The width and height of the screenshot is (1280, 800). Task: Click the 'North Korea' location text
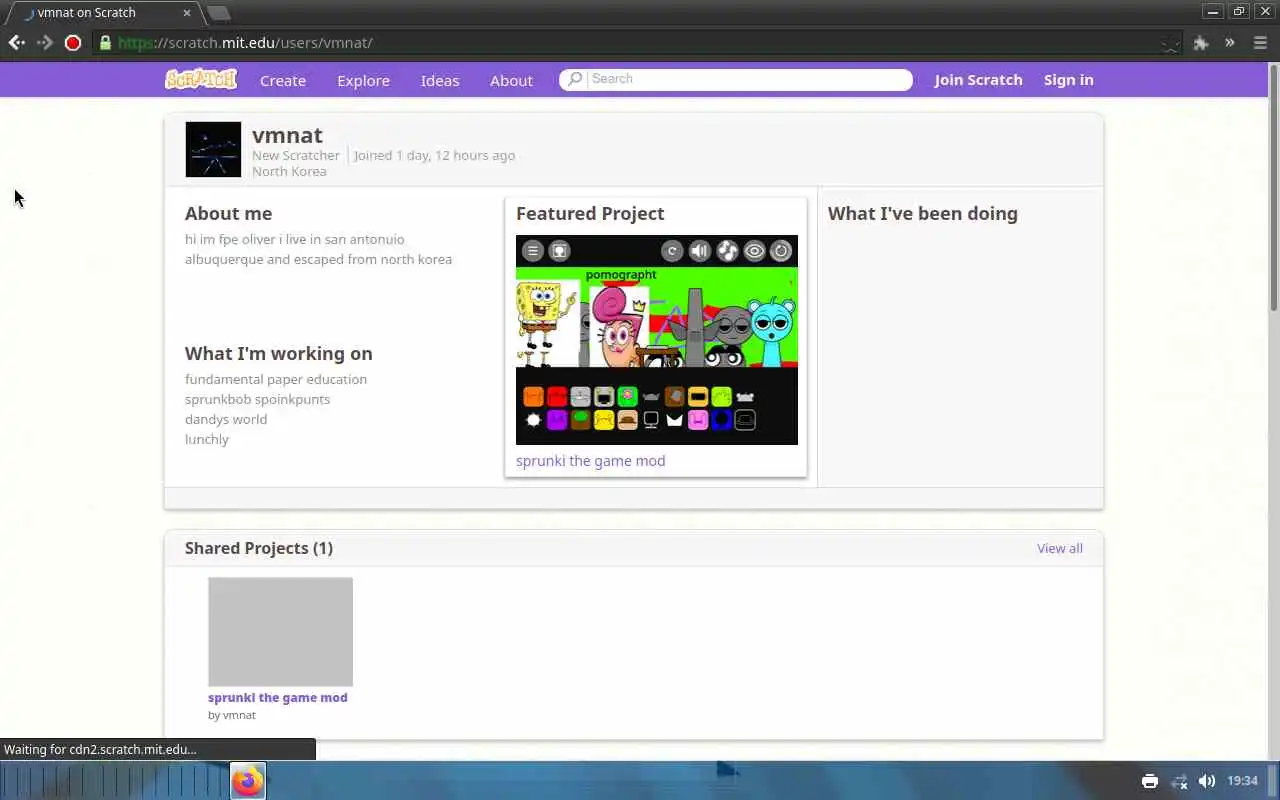click(289, 171)
